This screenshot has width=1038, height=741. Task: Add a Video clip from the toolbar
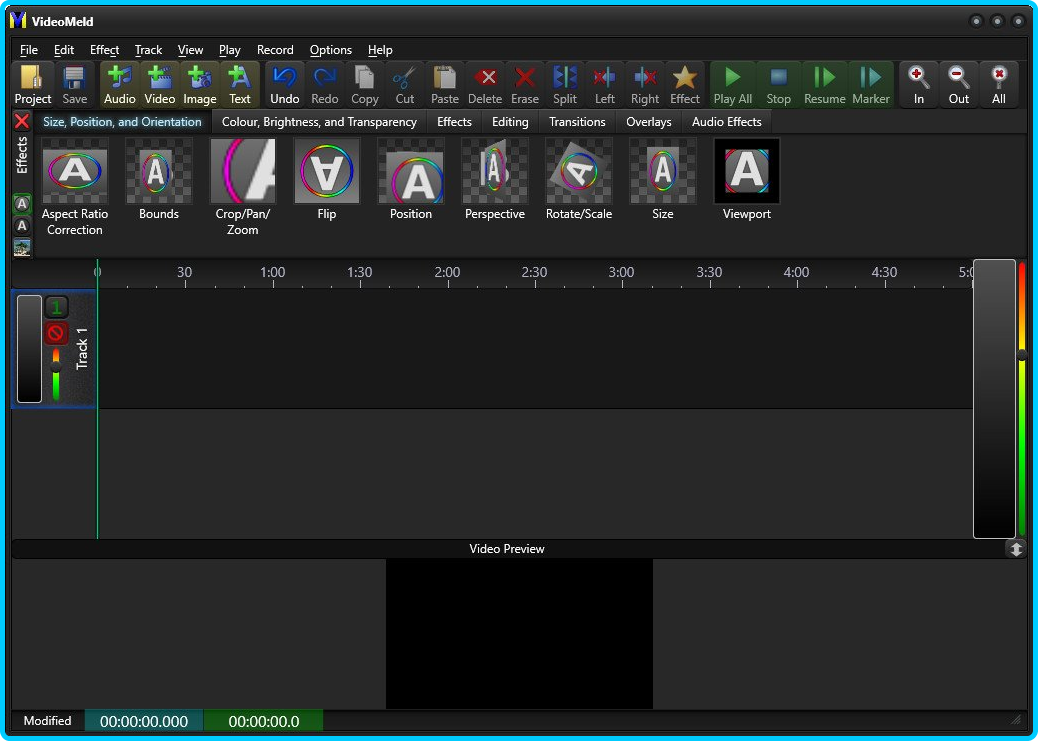coord(160,85)
